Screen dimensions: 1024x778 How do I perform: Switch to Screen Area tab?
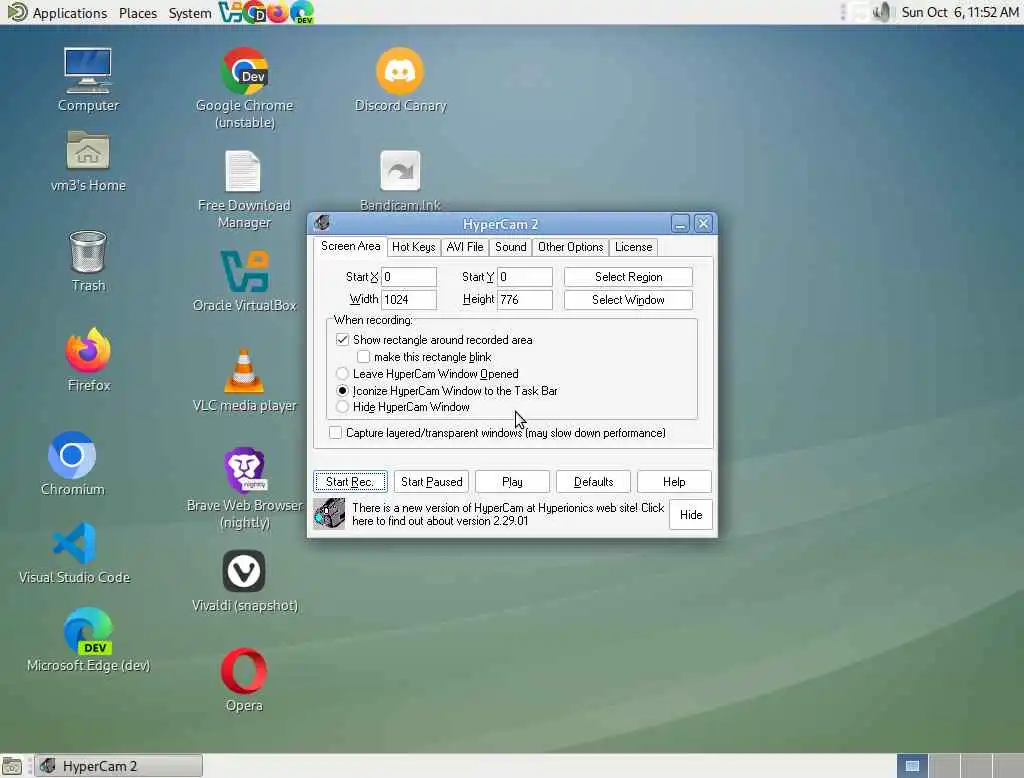(350, 246)
